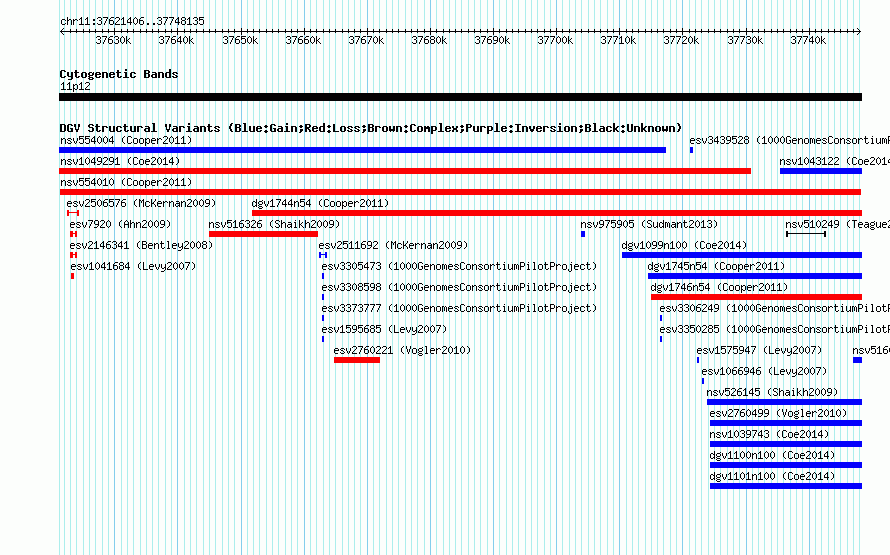Click the chr11:37621406..37748135 coordinates label

[x=132, y=21]
